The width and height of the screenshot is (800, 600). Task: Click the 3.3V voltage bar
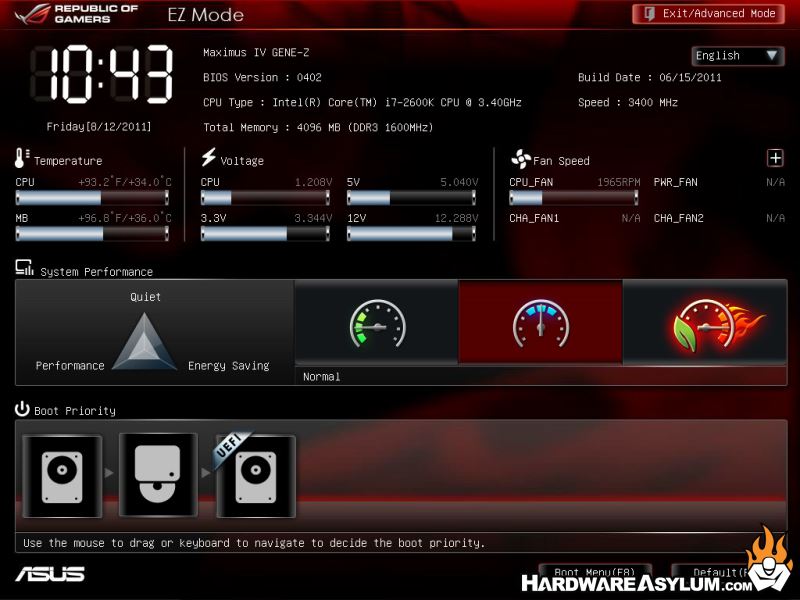265,234
